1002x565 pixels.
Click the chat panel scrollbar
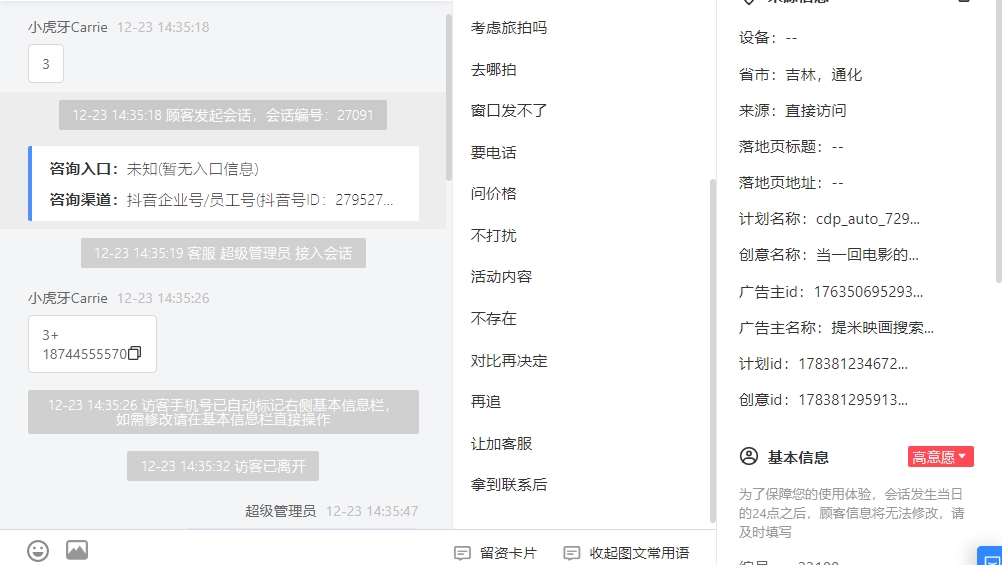coord(449,96)
